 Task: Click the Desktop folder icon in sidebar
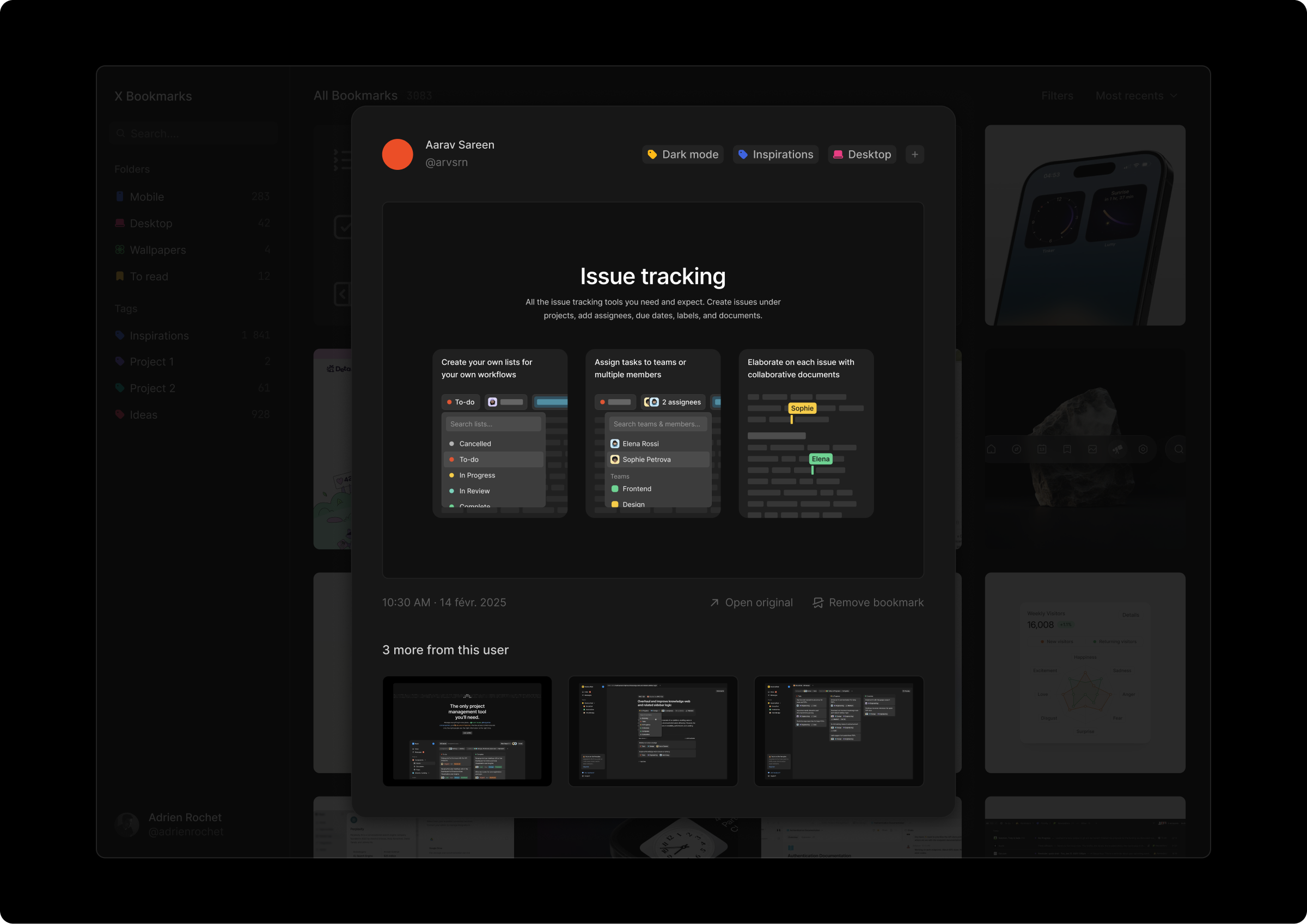(x=120, y=223)
